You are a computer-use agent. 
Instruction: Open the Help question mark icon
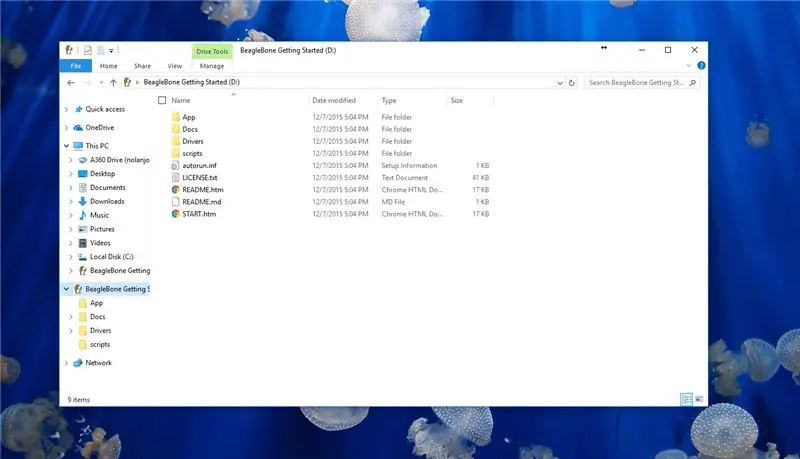click(x=701, y=65)
